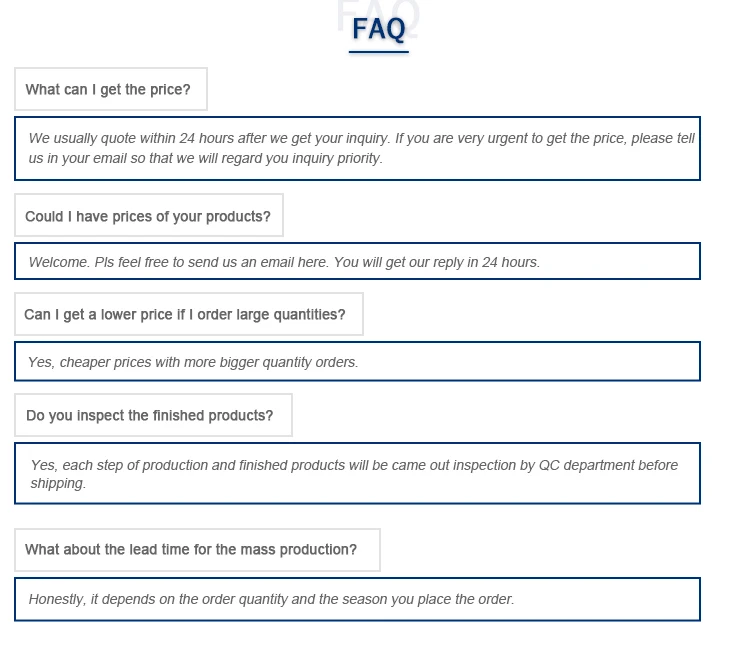Image resolution: width=750 pixels, height=660 pixels.
Task: Expand "Do you inspect the finished products?"
Action: [x=151, y=416]
